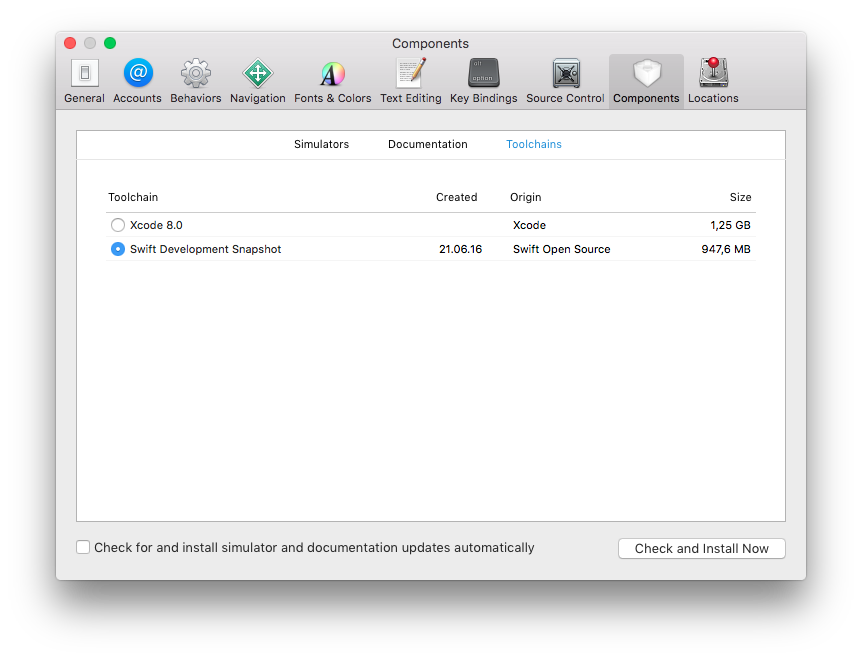
Task: Switch to the Simulators tab
Action: [322, 144]
